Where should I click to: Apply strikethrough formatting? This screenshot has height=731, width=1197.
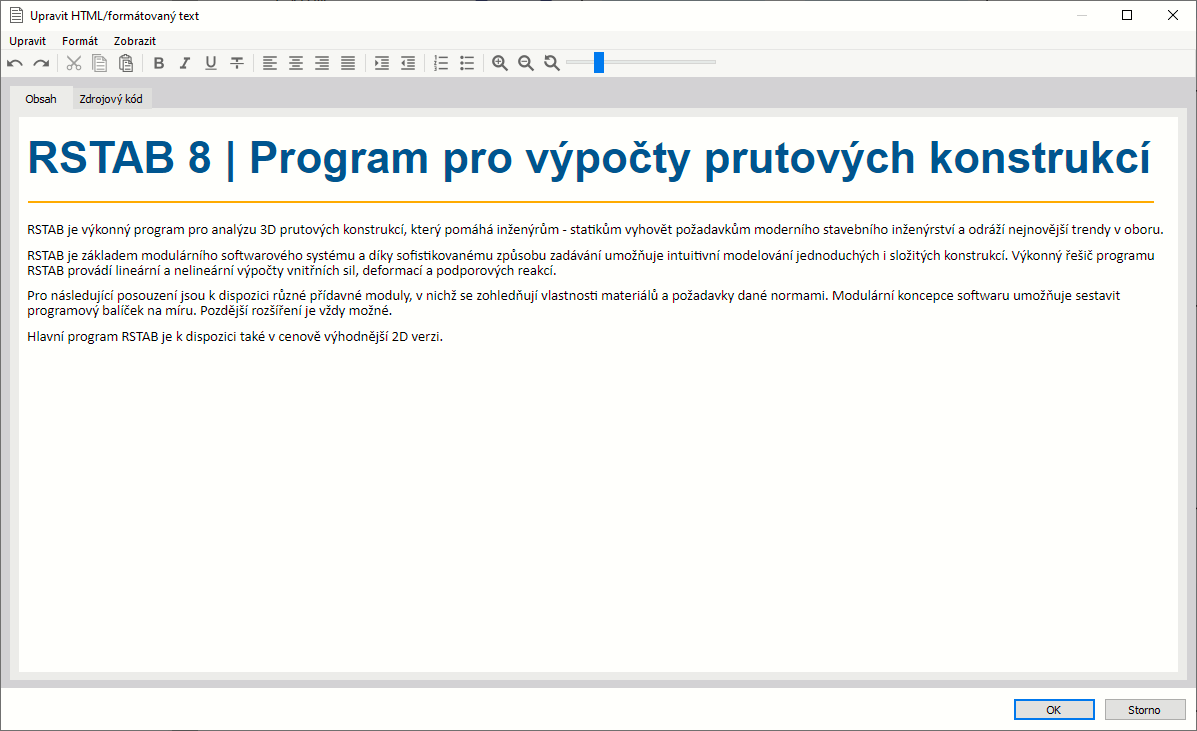[236, 62]
